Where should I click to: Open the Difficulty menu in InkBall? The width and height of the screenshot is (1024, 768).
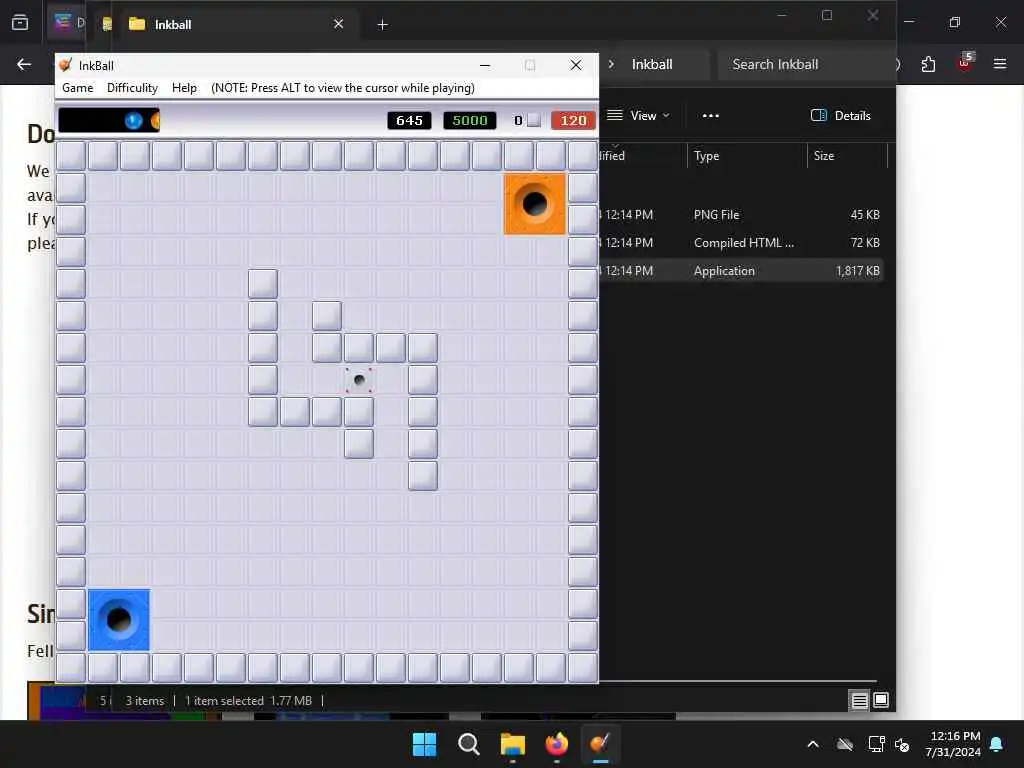132,88
